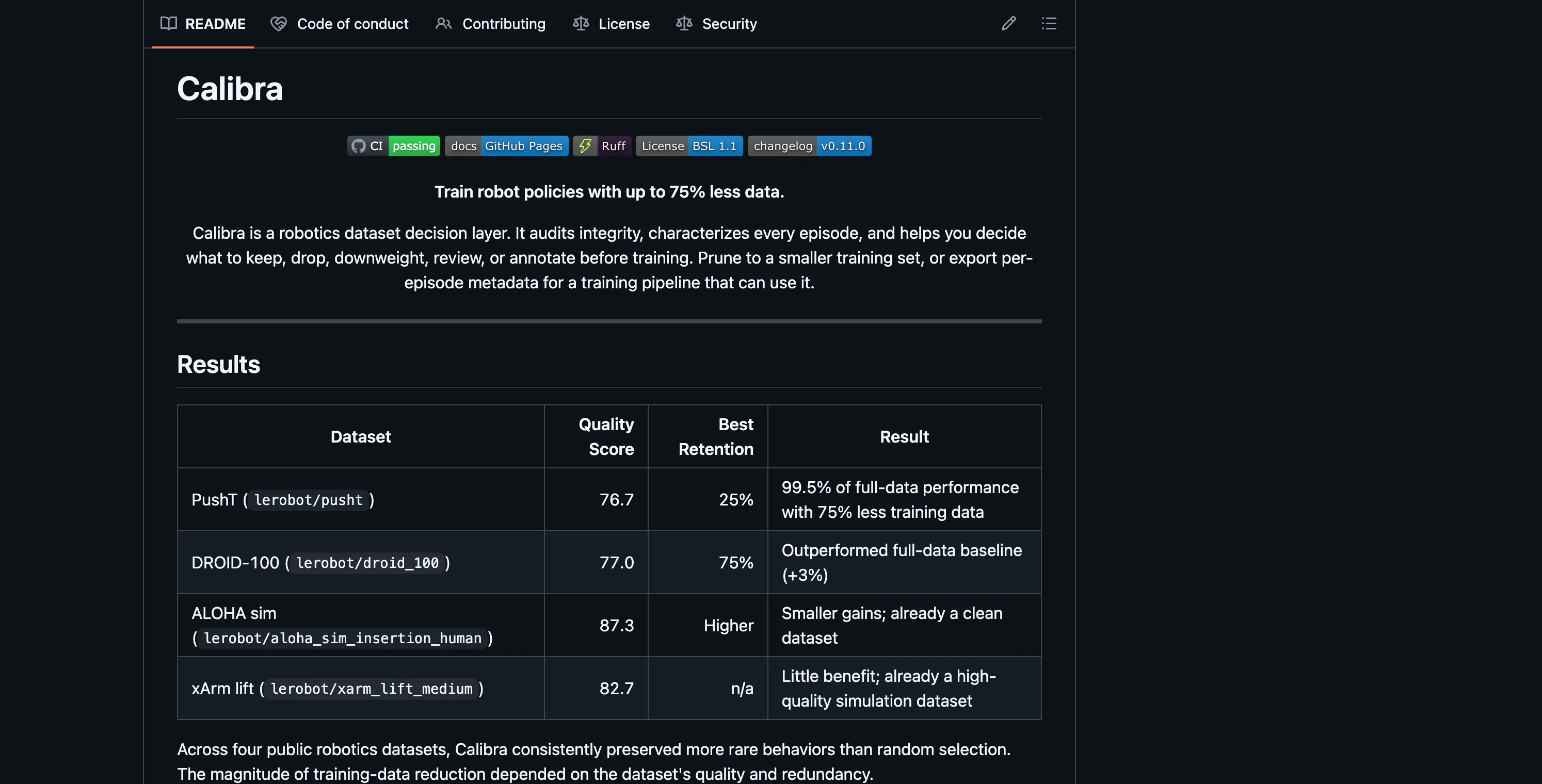Click the Contributing people icon
1542x784 pixels.
(x=444, y=23)
